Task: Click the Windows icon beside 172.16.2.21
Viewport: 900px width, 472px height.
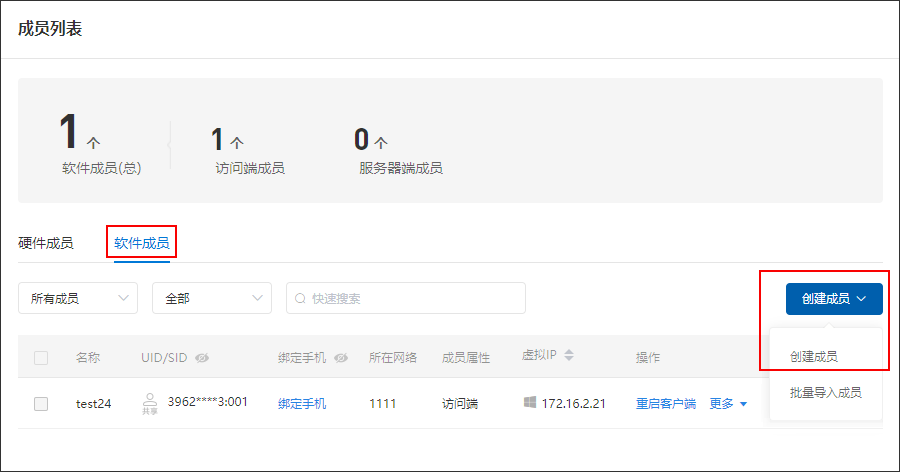Action: coord(530,402)
